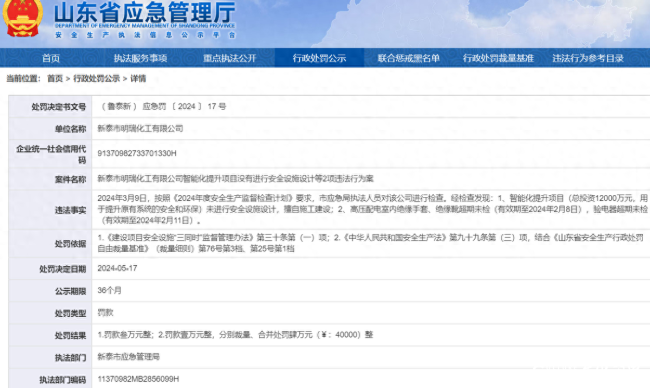Select the 行政处罚公示 tab
The width and height of the screenshot is (650, 388).
[319, 58]
